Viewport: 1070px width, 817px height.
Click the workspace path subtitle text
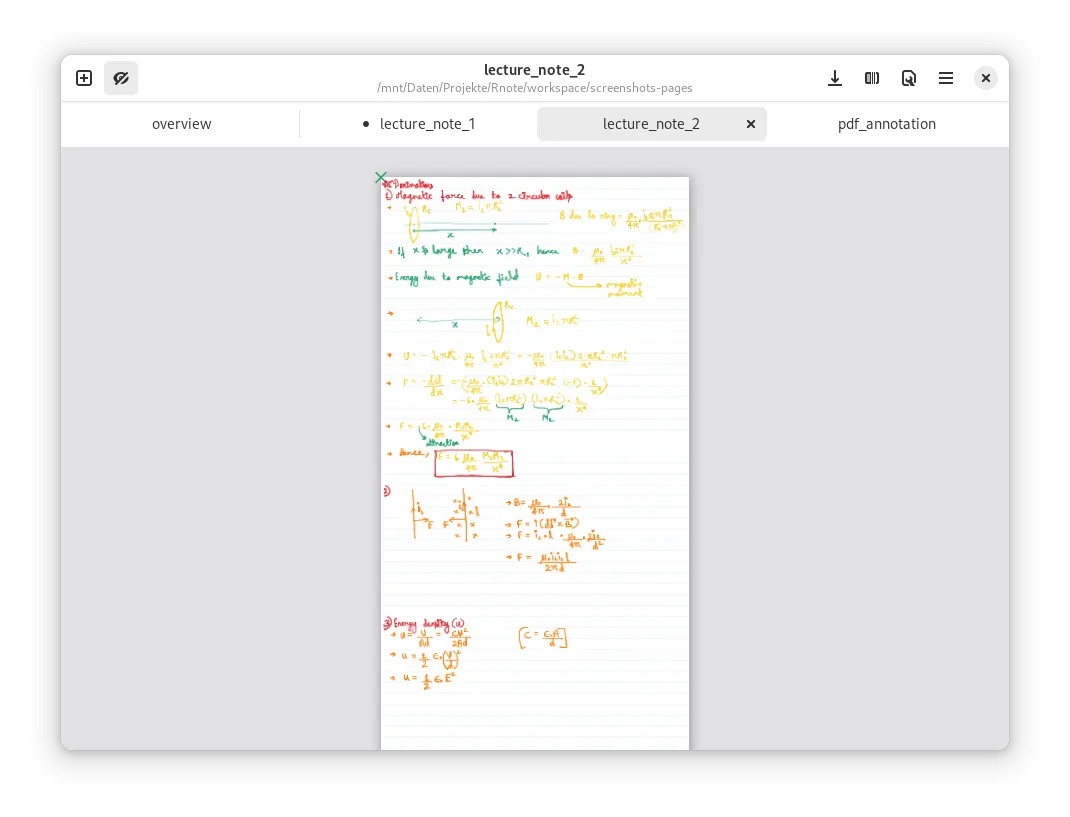[534, 88]
